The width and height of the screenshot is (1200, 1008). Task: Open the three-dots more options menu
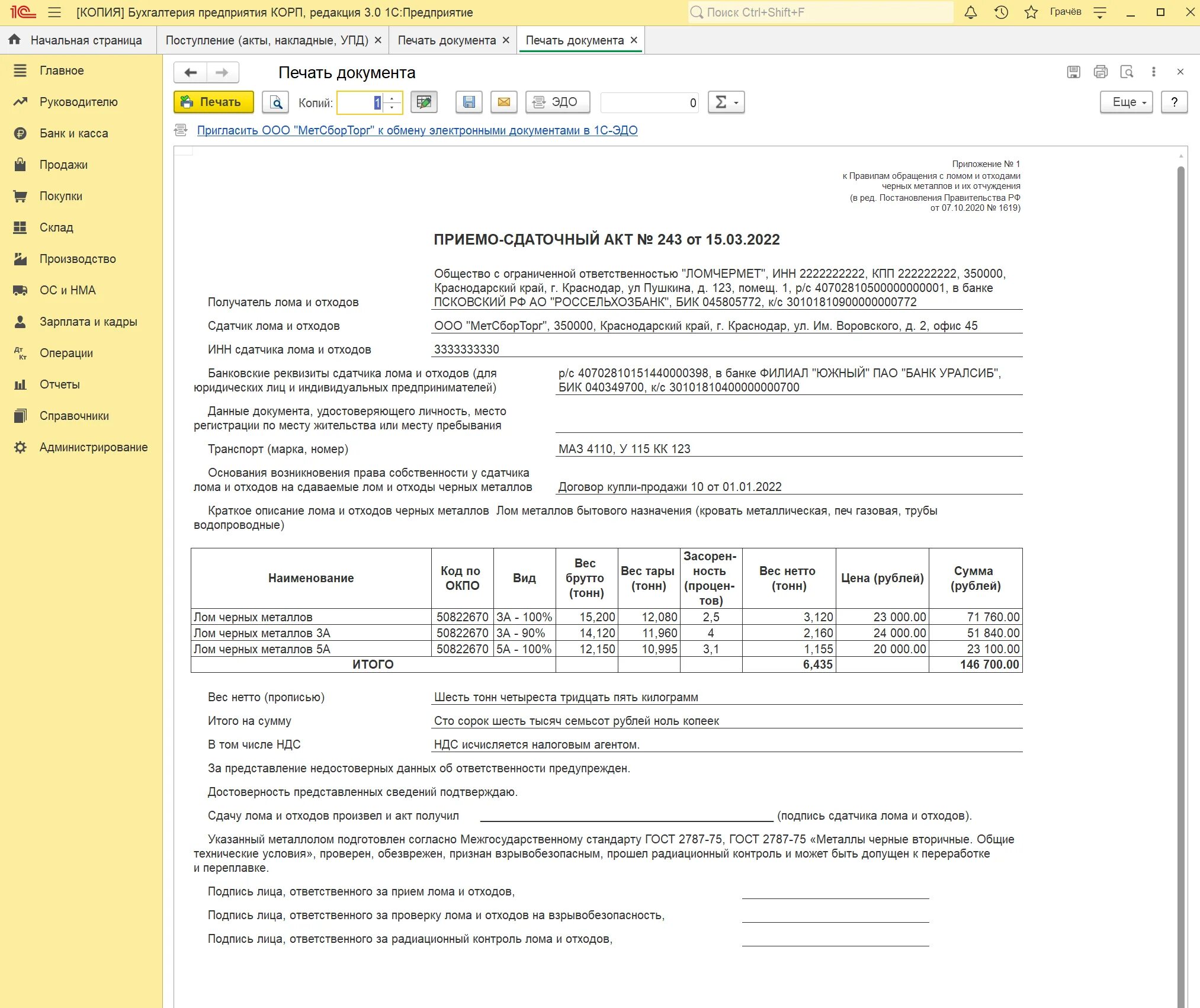1153,72
